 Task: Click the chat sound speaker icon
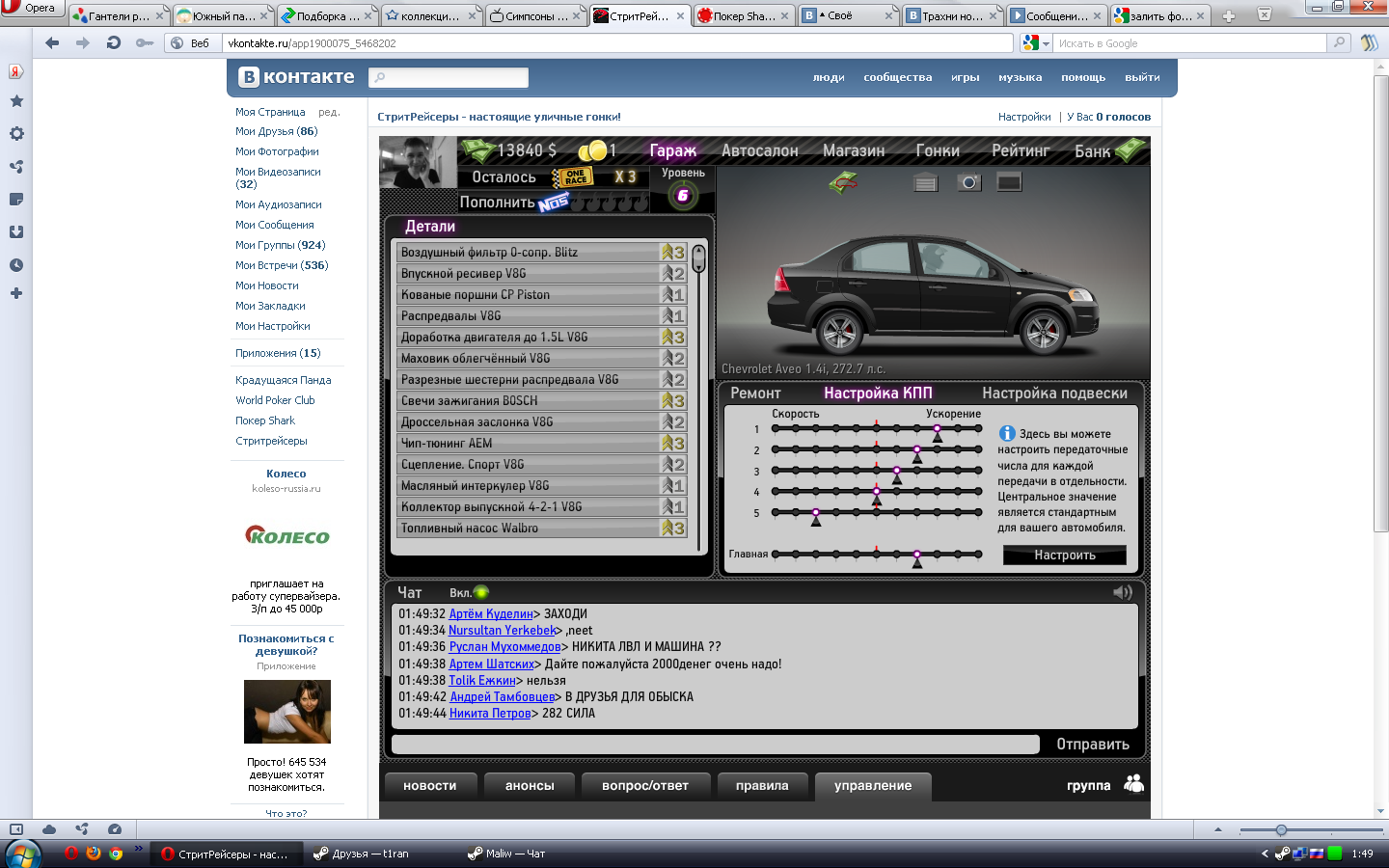coord(1123,592)
